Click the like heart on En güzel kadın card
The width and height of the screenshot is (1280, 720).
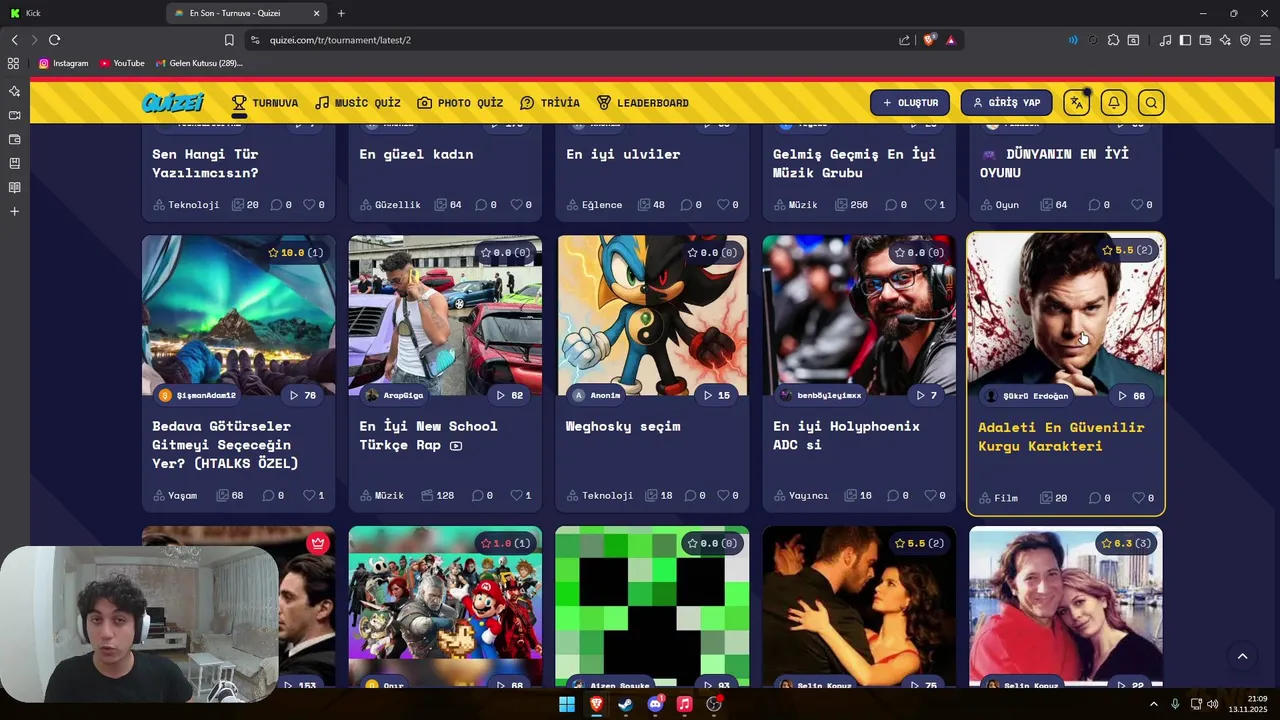coord(517,205)
